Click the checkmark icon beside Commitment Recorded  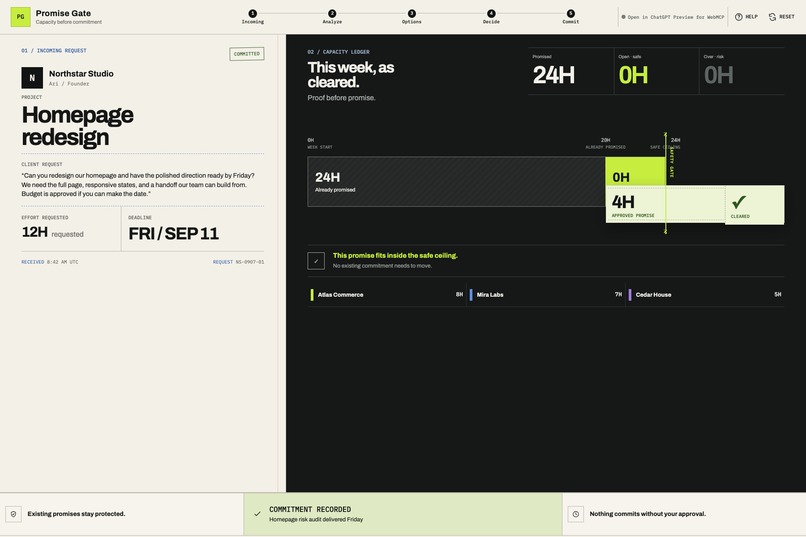coord(257,514)
